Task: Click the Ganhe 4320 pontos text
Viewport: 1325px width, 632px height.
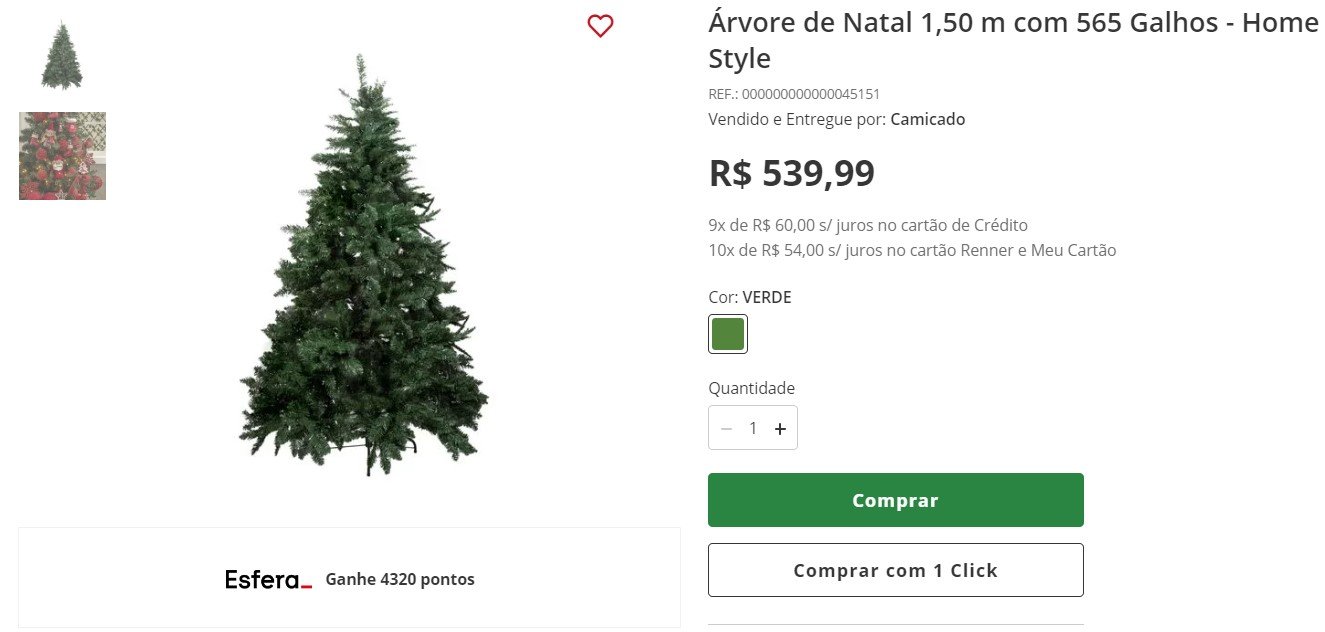Action: (400, 579)
